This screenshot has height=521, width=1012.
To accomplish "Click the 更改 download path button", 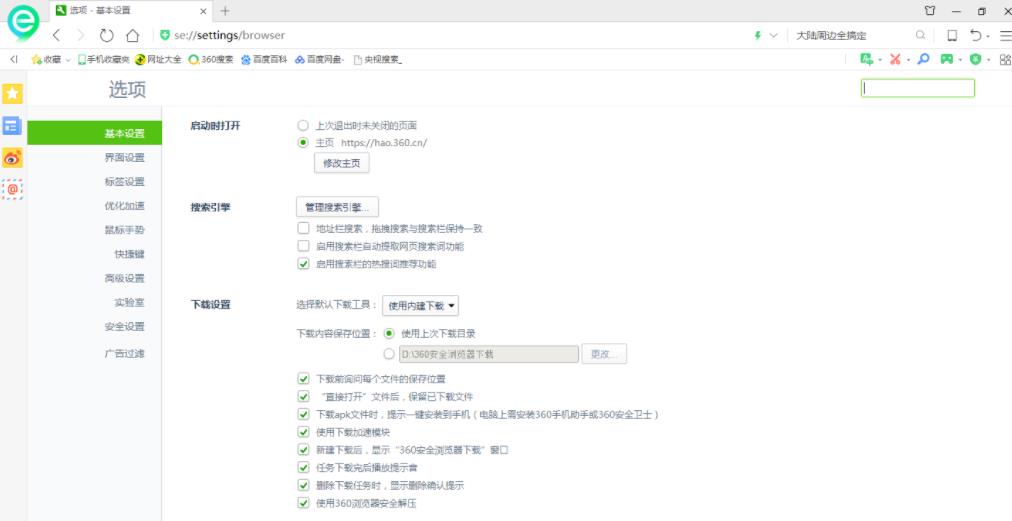I will pos(604,354).
